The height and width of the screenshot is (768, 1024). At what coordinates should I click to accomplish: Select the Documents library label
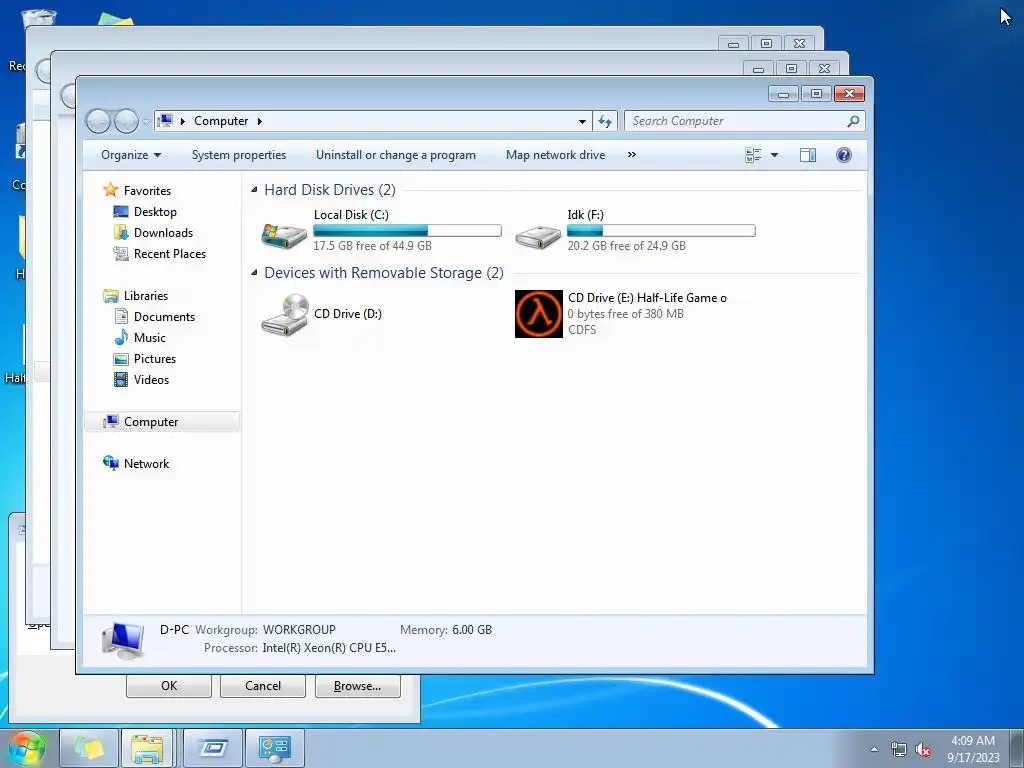pyautogui.click(x=165, y=317)
